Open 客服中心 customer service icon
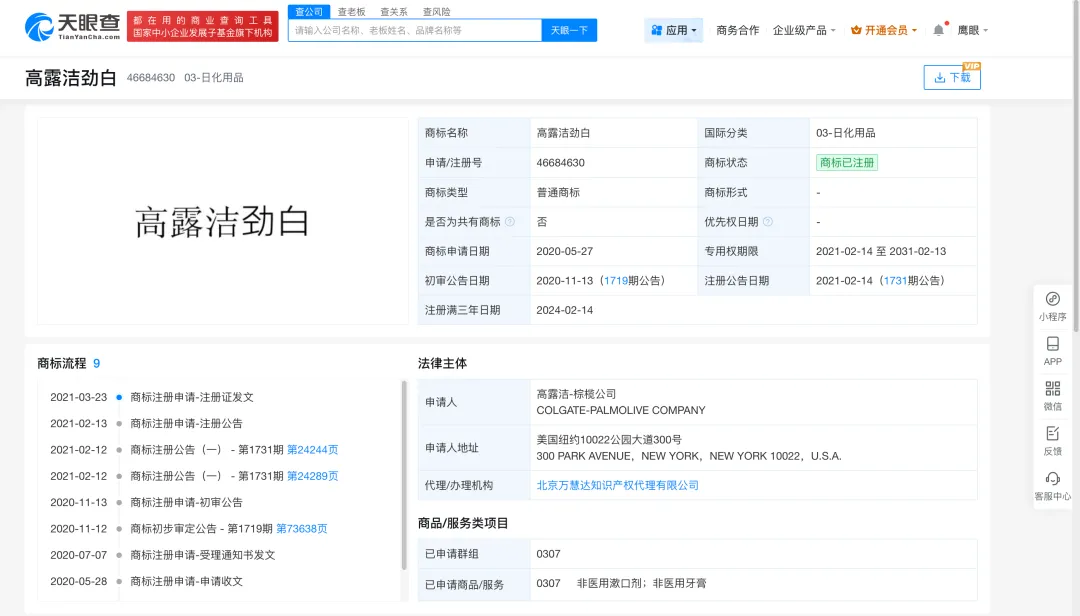 pos(1052,479)
